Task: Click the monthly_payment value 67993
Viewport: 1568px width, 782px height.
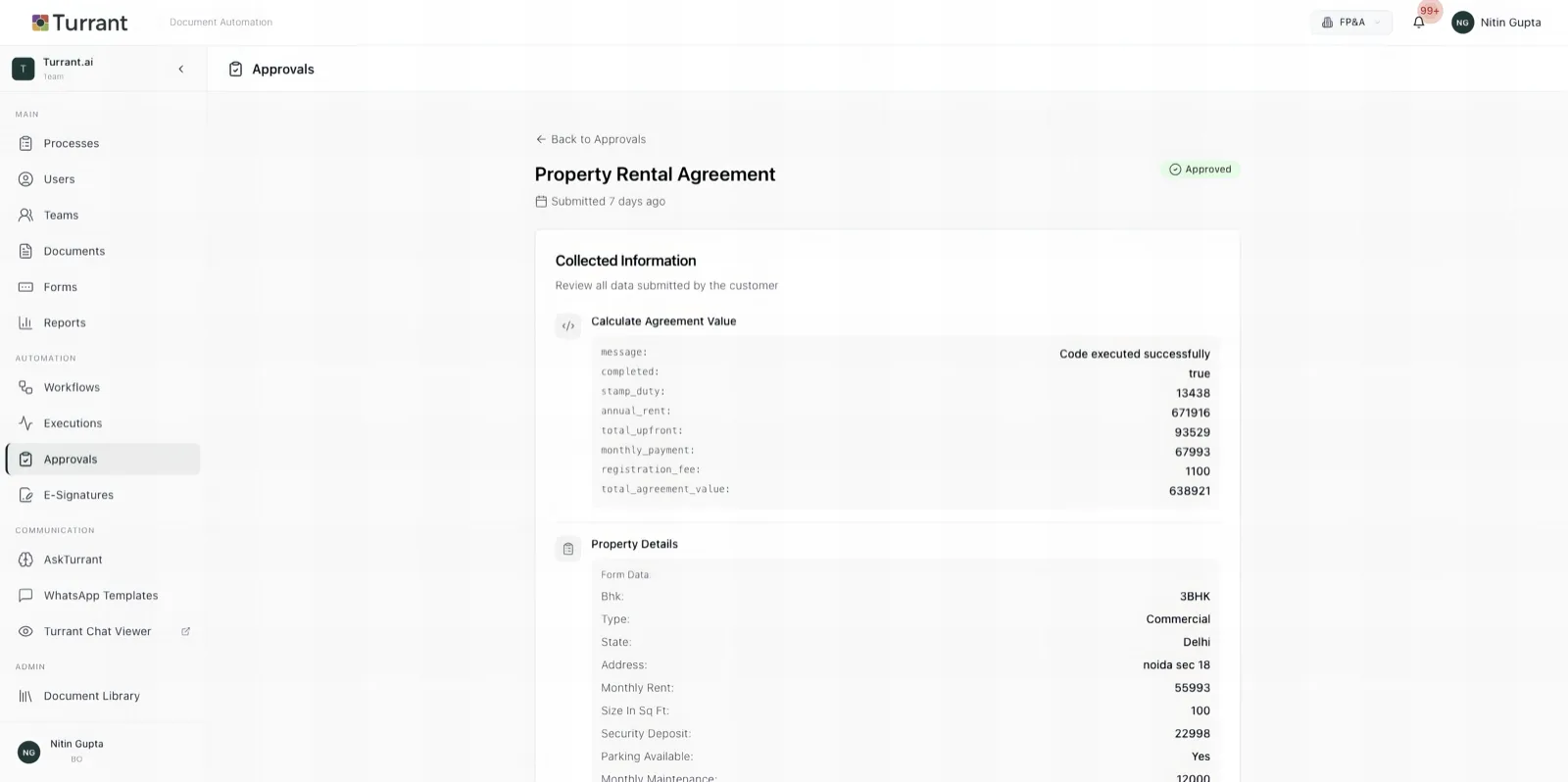Action: tap(1193, 452)
